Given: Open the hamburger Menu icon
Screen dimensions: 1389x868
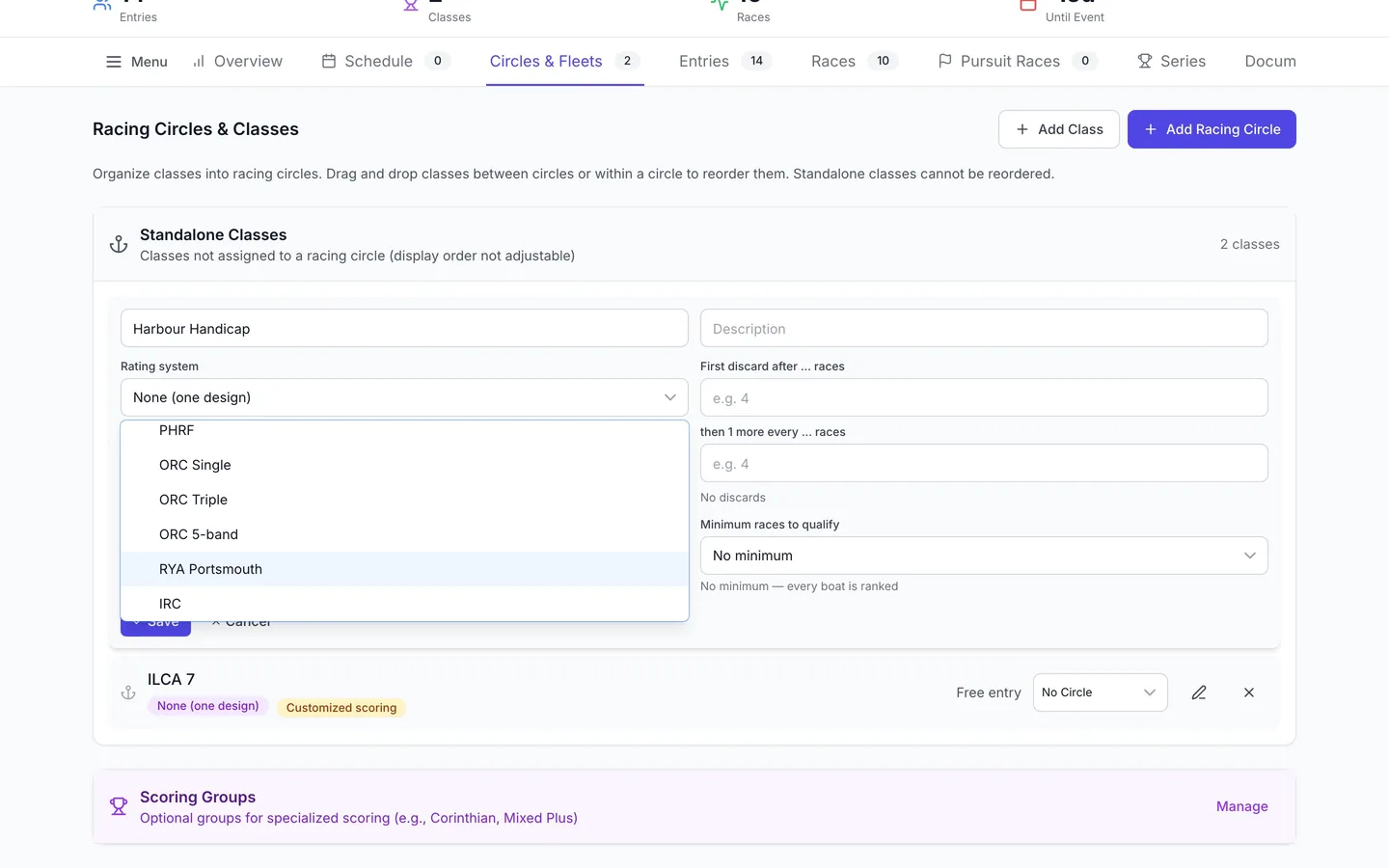Looking at the screenshot, I should click(x=114, y=62).
